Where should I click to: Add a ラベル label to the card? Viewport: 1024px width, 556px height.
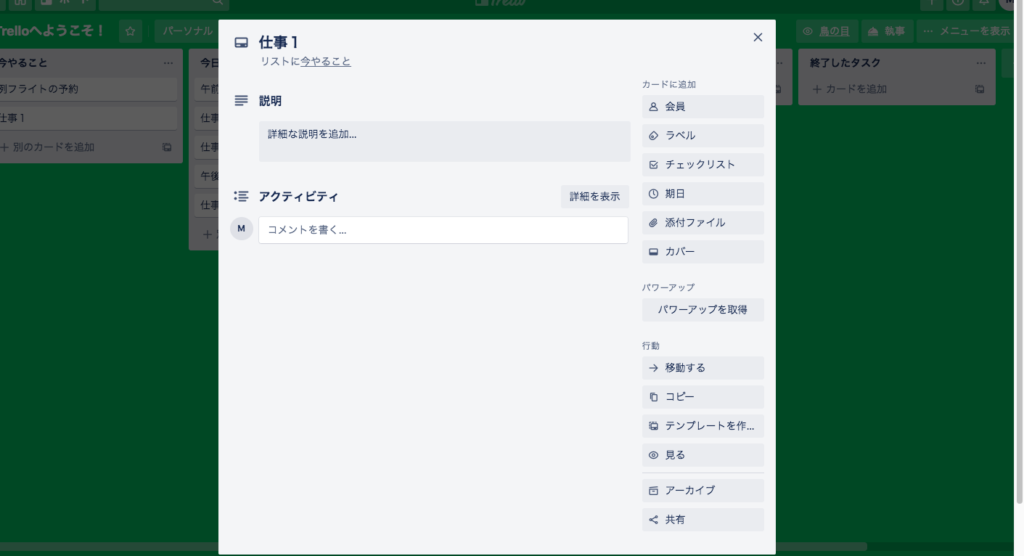[x=703, y=136]
